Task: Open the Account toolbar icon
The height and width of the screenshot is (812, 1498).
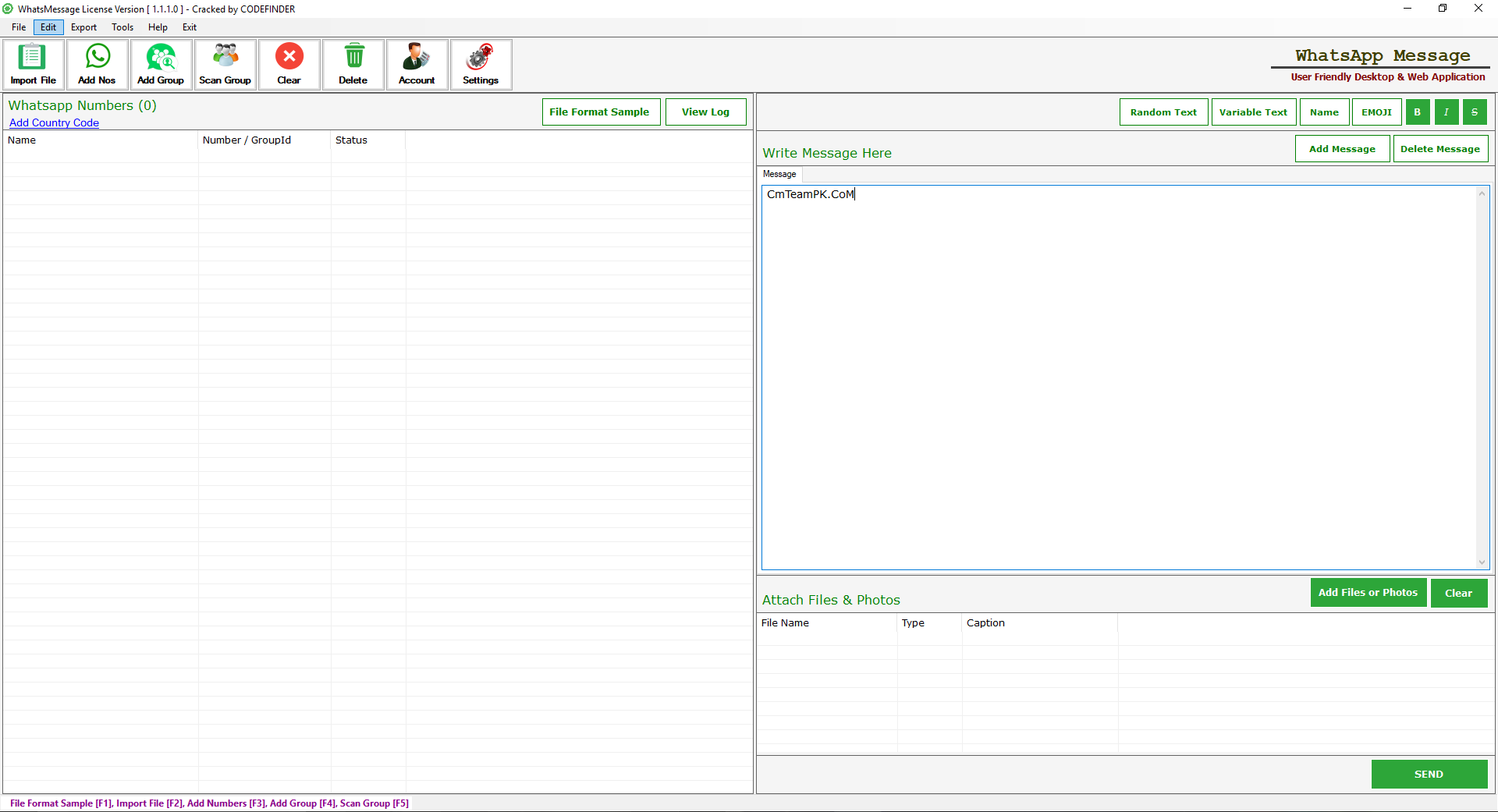Action: 417,65
